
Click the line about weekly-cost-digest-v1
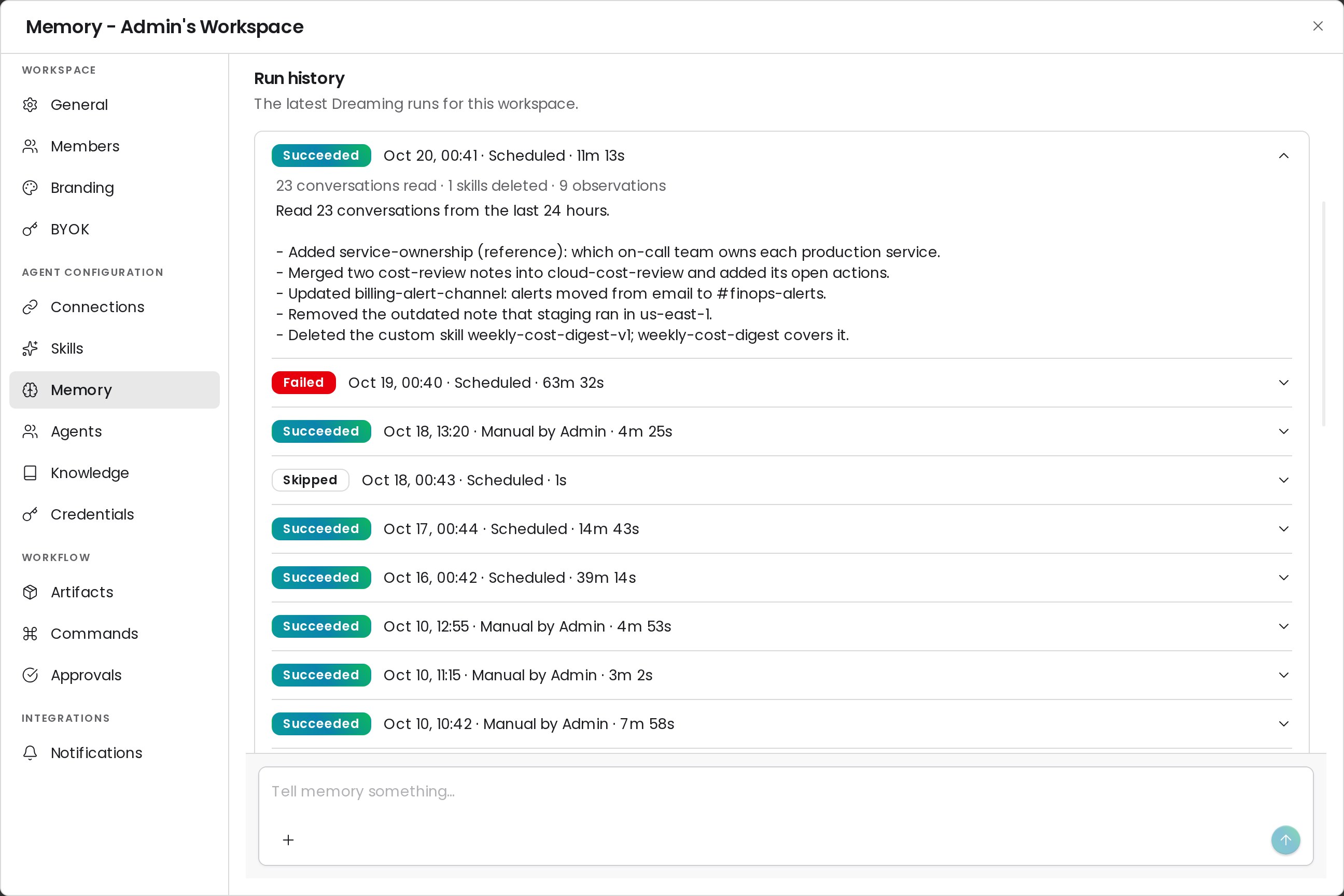(x=563, y=335)
